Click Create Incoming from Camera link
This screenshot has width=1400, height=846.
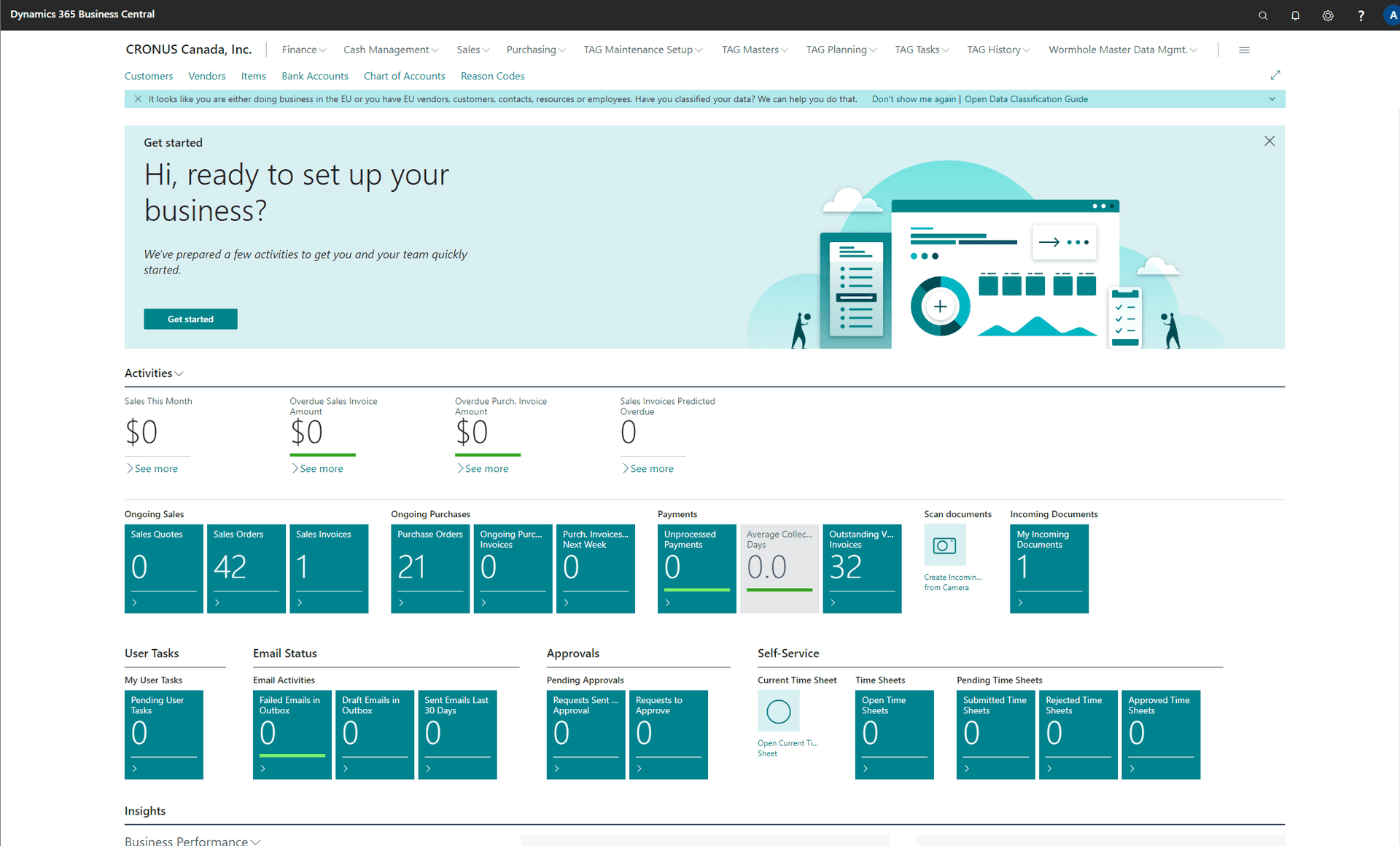click(x=952, y=582)
